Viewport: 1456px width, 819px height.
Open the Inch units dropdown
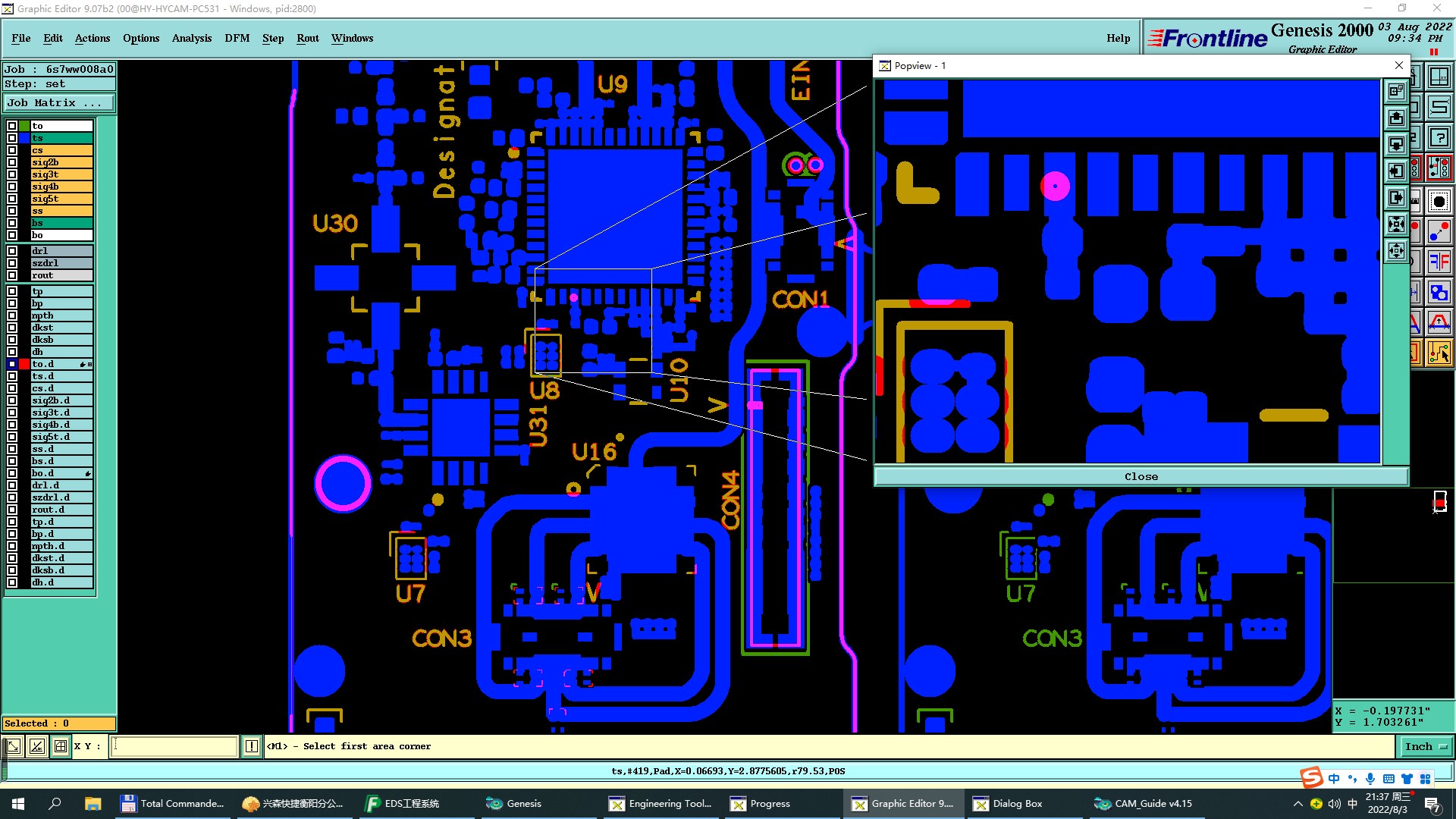1426,747
